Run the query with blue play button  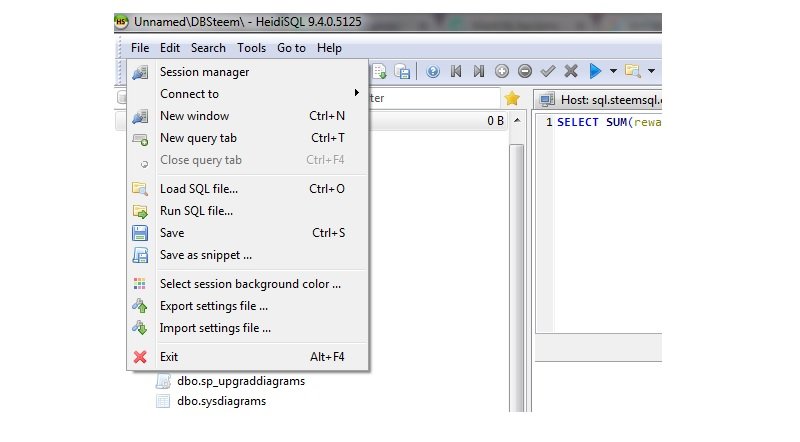[595, 71]
